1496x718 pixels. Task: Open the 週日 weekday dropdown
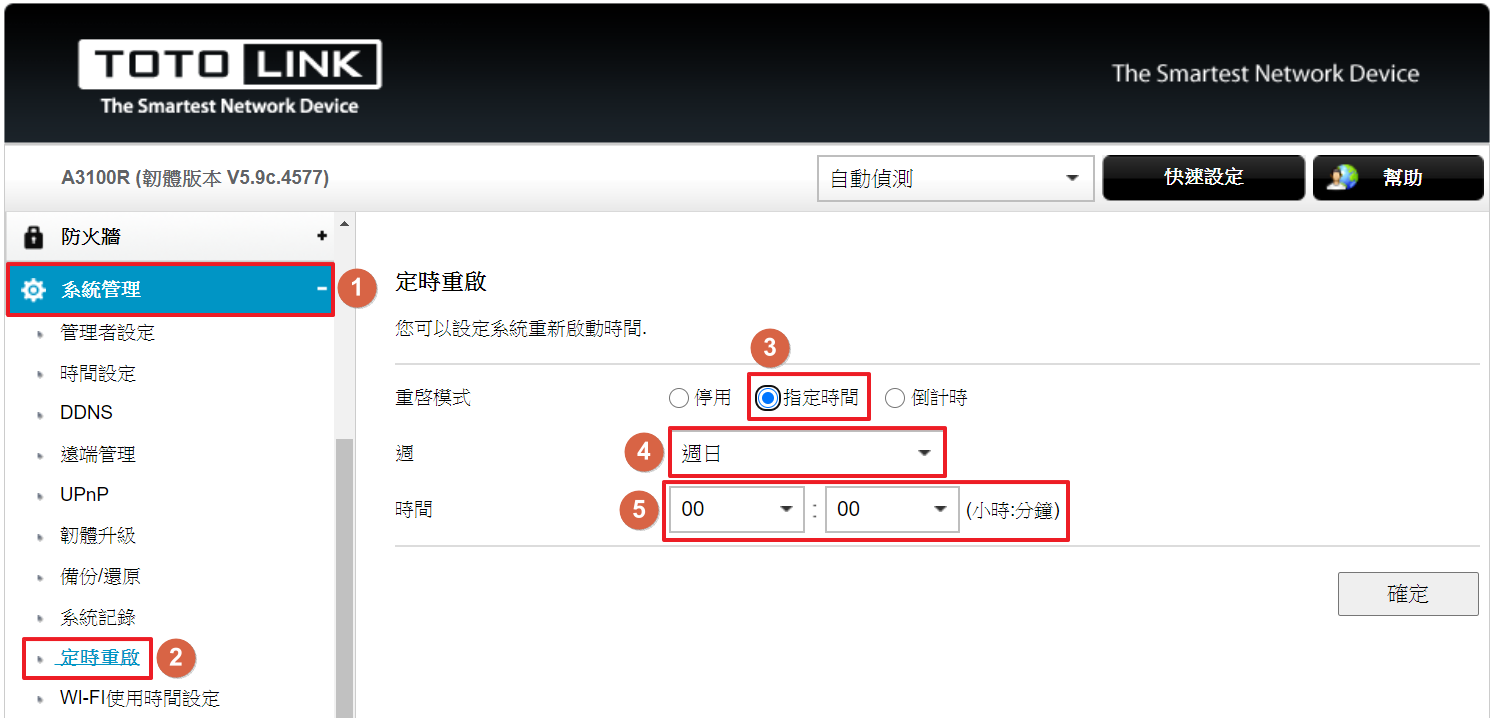807,454
